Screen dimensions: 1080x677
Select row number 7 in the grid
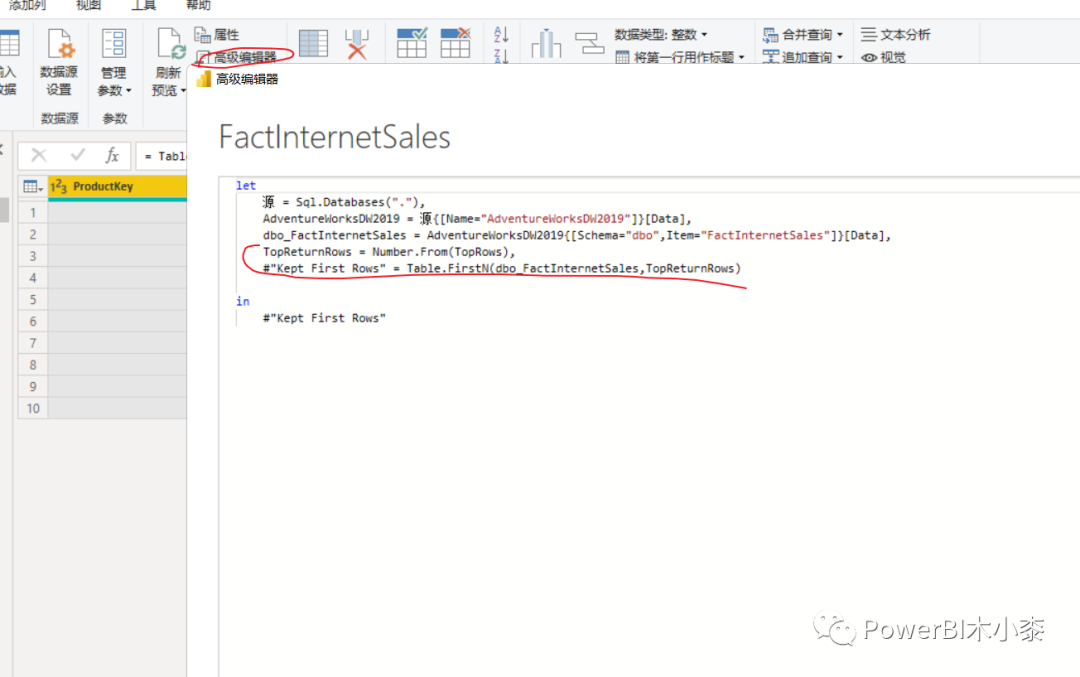coord(32,343)
